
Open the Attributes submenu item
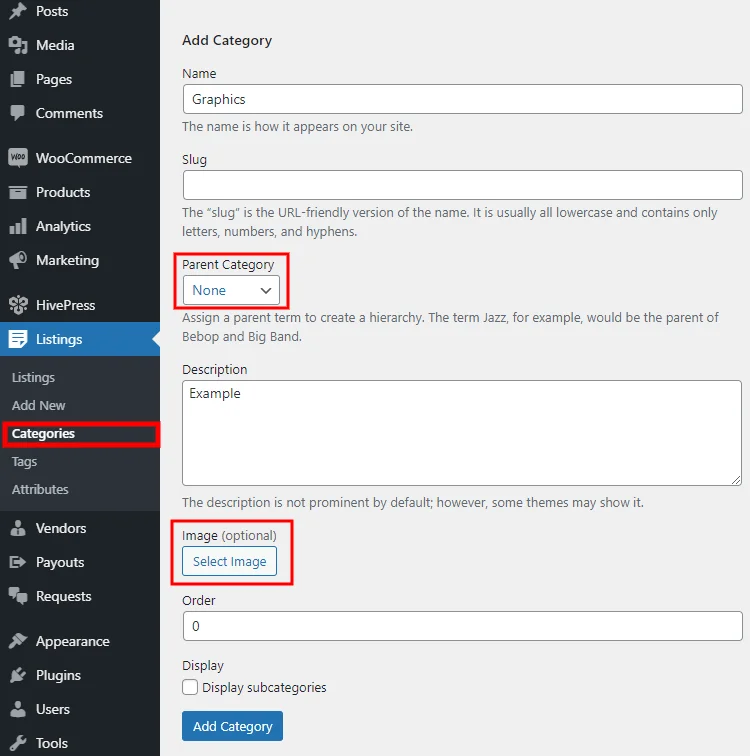40,489
